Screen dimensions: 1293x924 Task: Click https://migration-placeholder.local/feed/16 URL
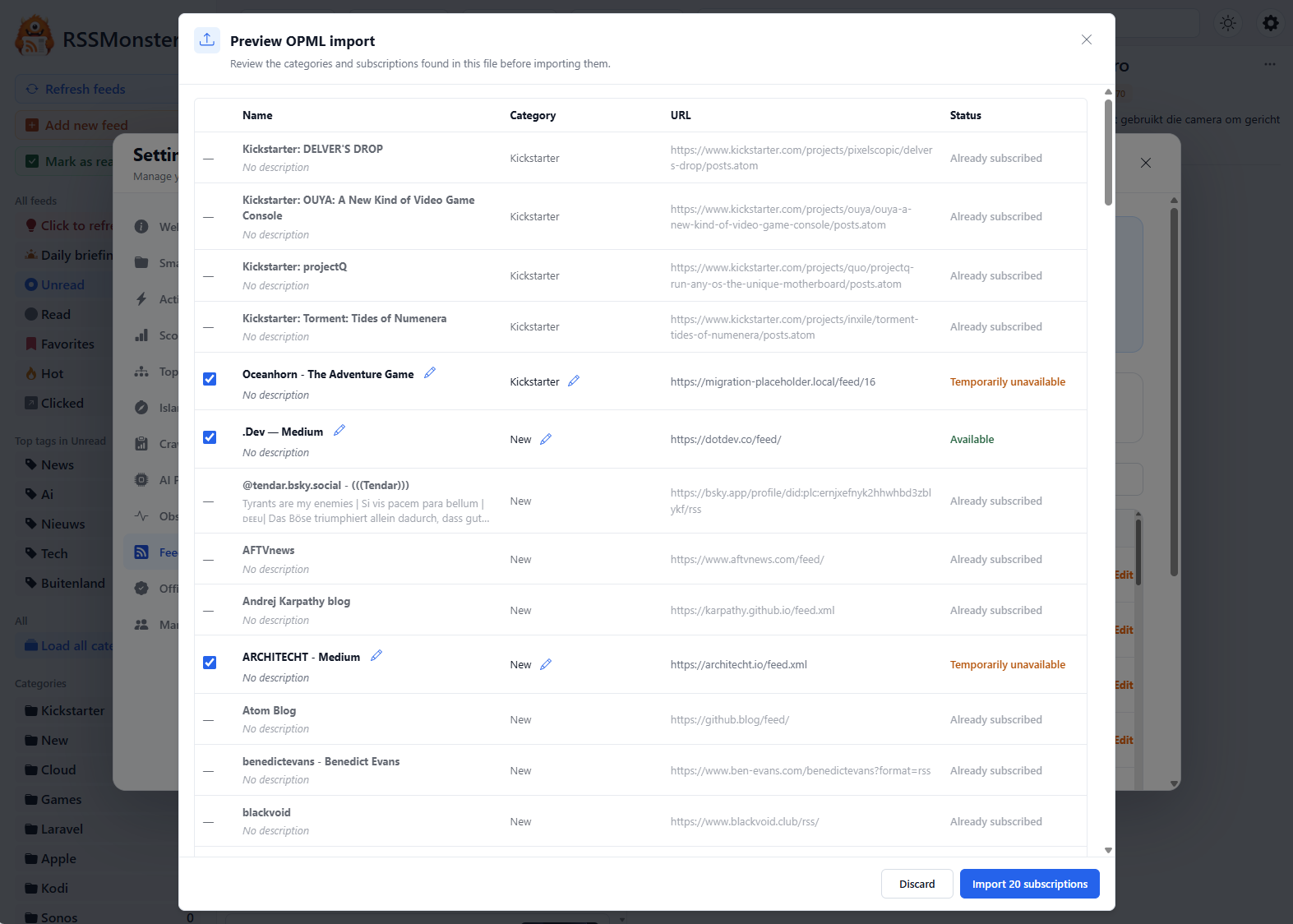pyautogui.click(x=773, y=381)
